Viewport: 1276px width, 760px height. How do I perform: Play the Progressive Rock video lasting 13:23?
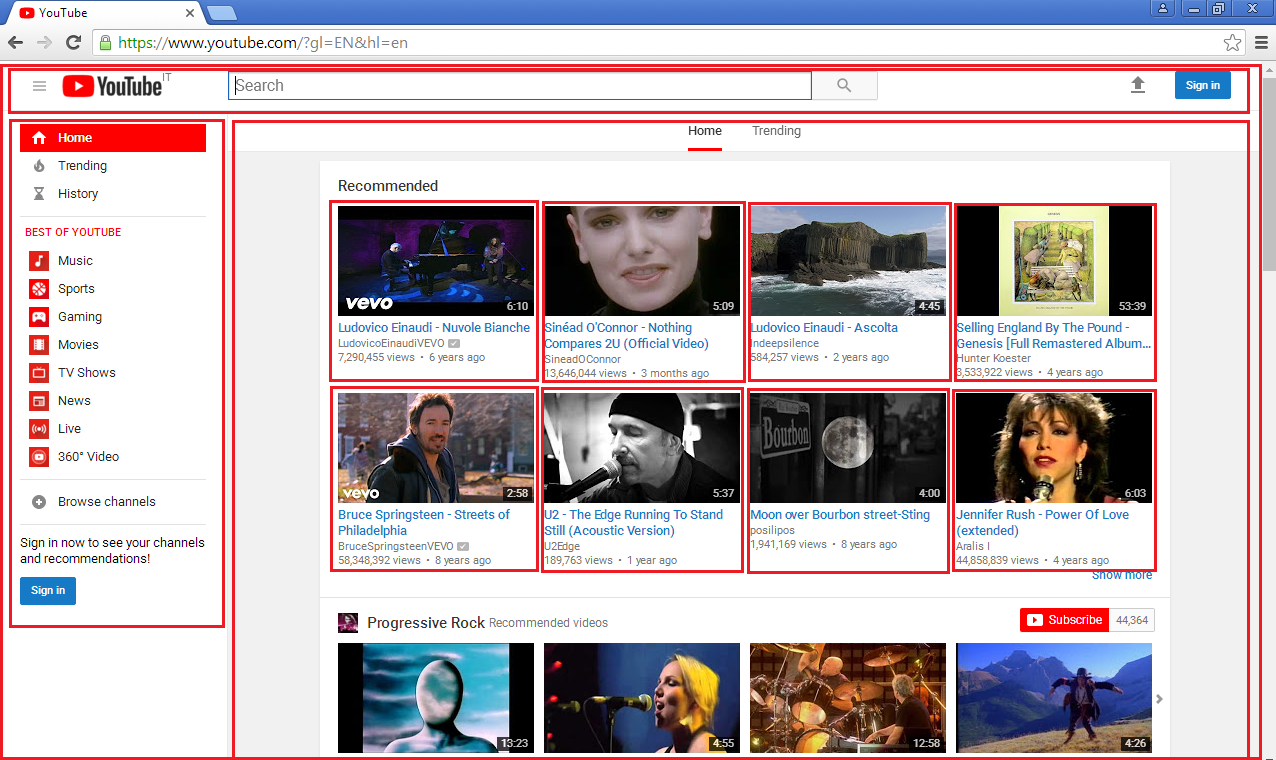point(436,698)
